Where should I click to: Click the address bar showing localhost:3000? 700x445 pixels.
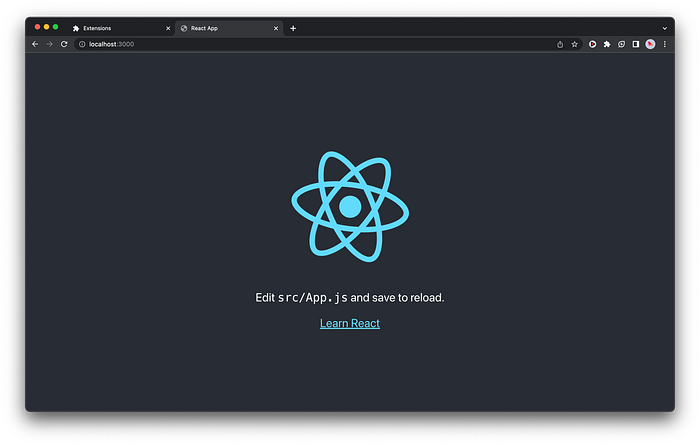(x=328, y=44)
